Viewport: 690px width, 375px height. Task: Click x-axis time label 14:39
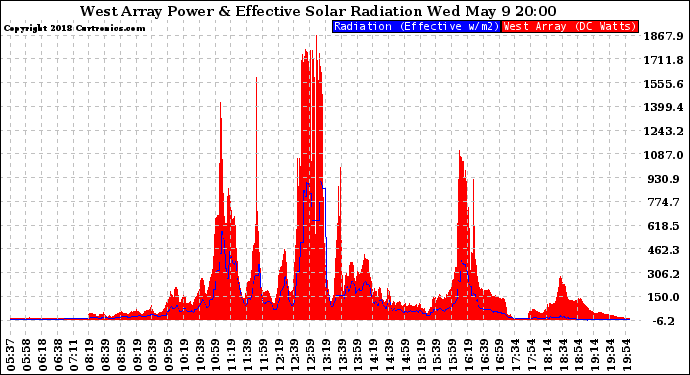point(389,355)
